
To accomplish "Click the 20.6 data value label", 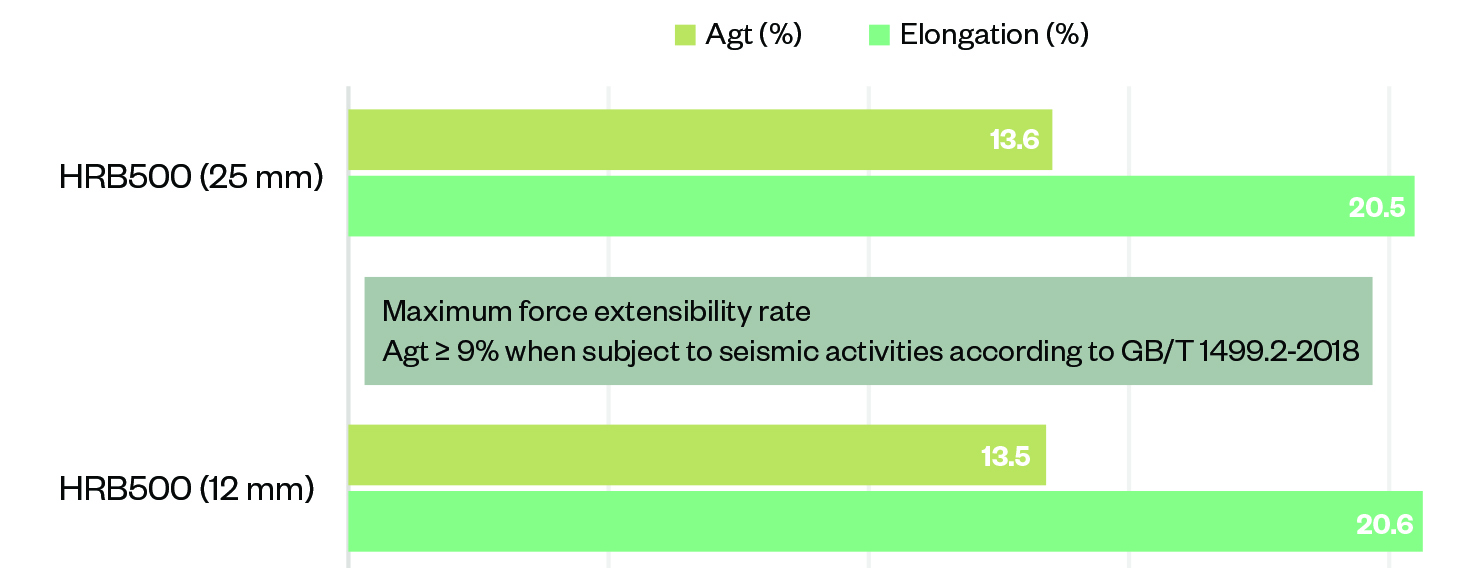I will 1385,522.
